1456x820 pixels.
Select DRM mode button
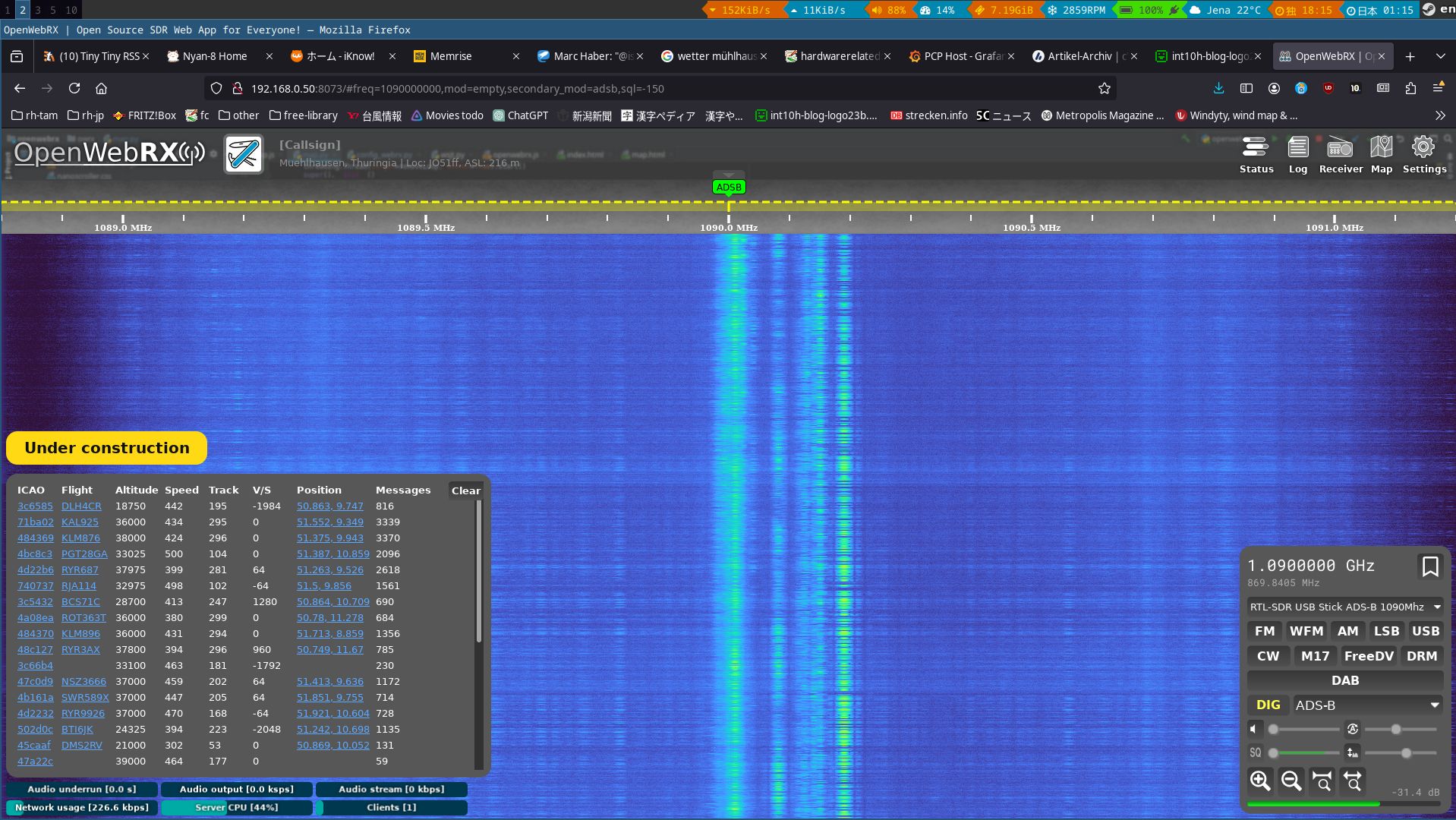(1421, 656)
